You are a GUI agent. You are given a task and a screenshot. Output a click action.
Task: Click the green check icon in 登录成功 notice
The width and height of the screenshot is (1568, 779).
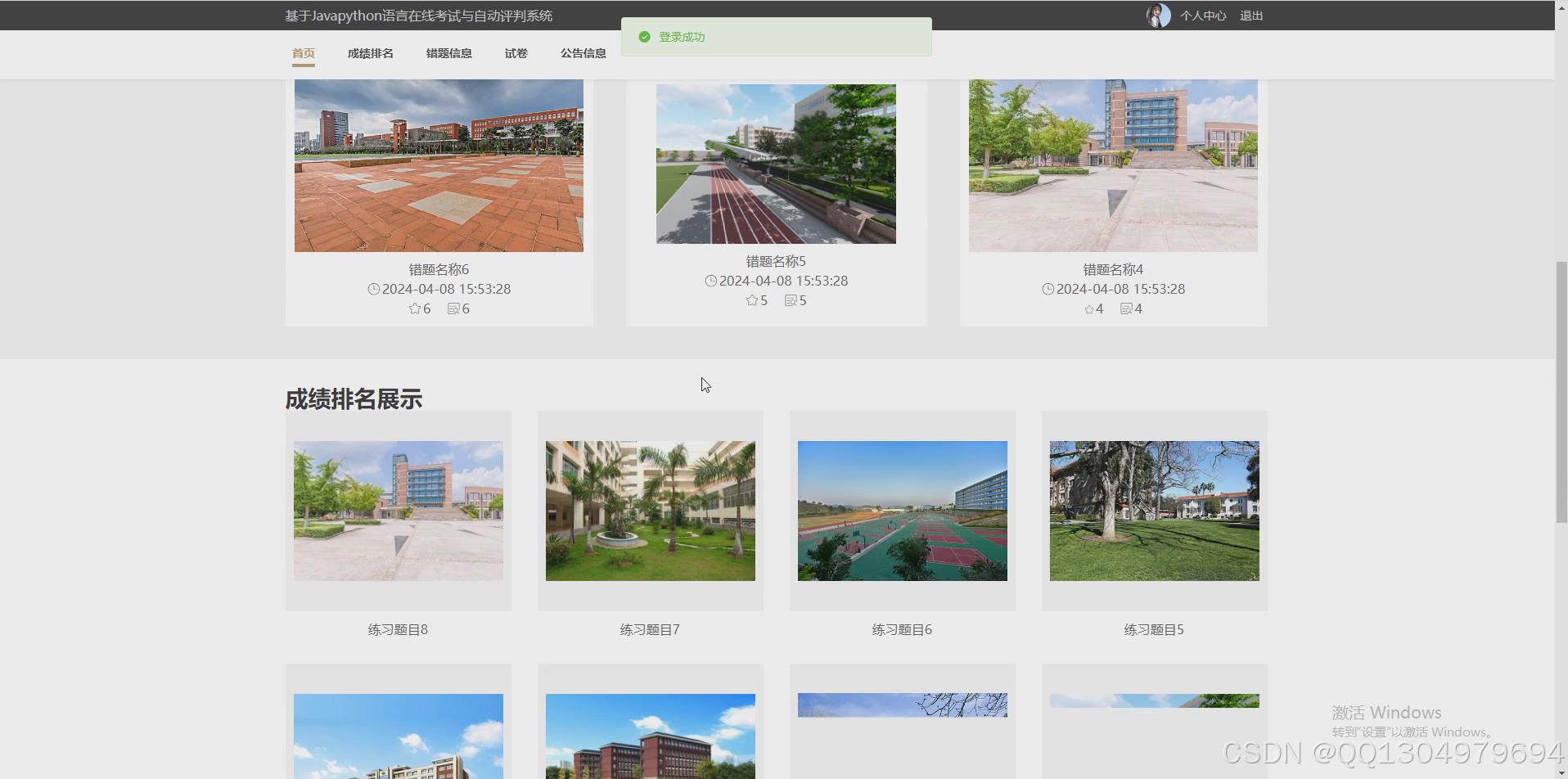[644, 37]
